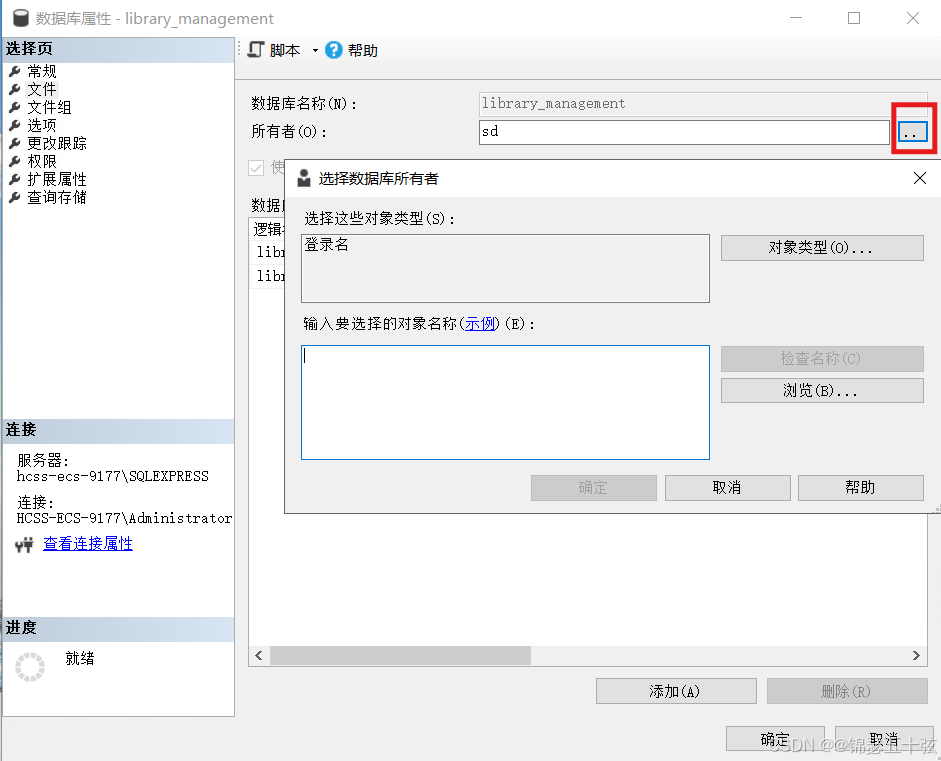The image size is (941, 761).
Task: Open the 查看连接属性 link
Action: pos(88,544)
